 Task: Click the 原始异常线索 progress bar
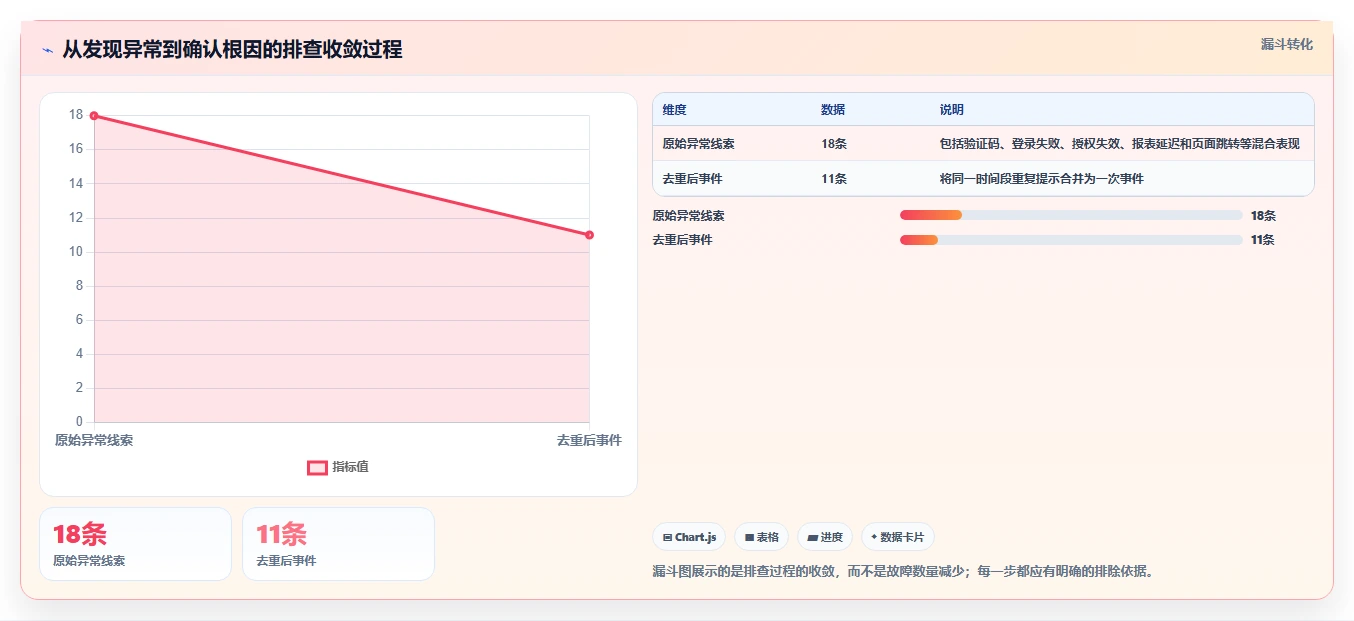(1071, 215)
